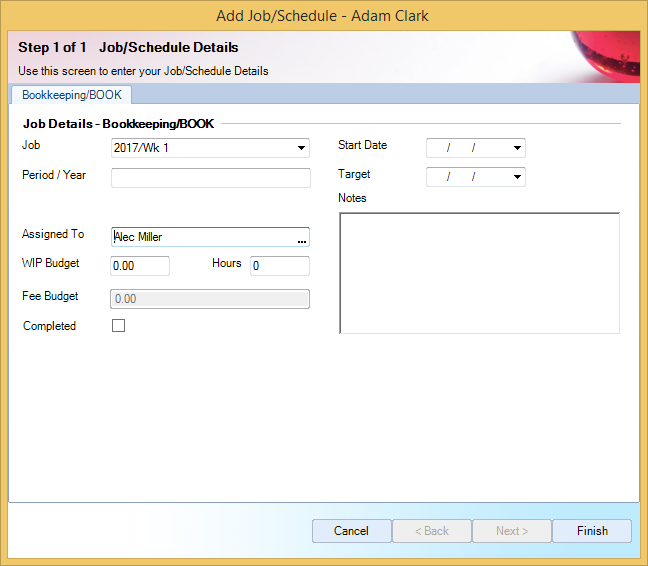Click the disabled Back button
648x566 pixels.
[431, 531]
